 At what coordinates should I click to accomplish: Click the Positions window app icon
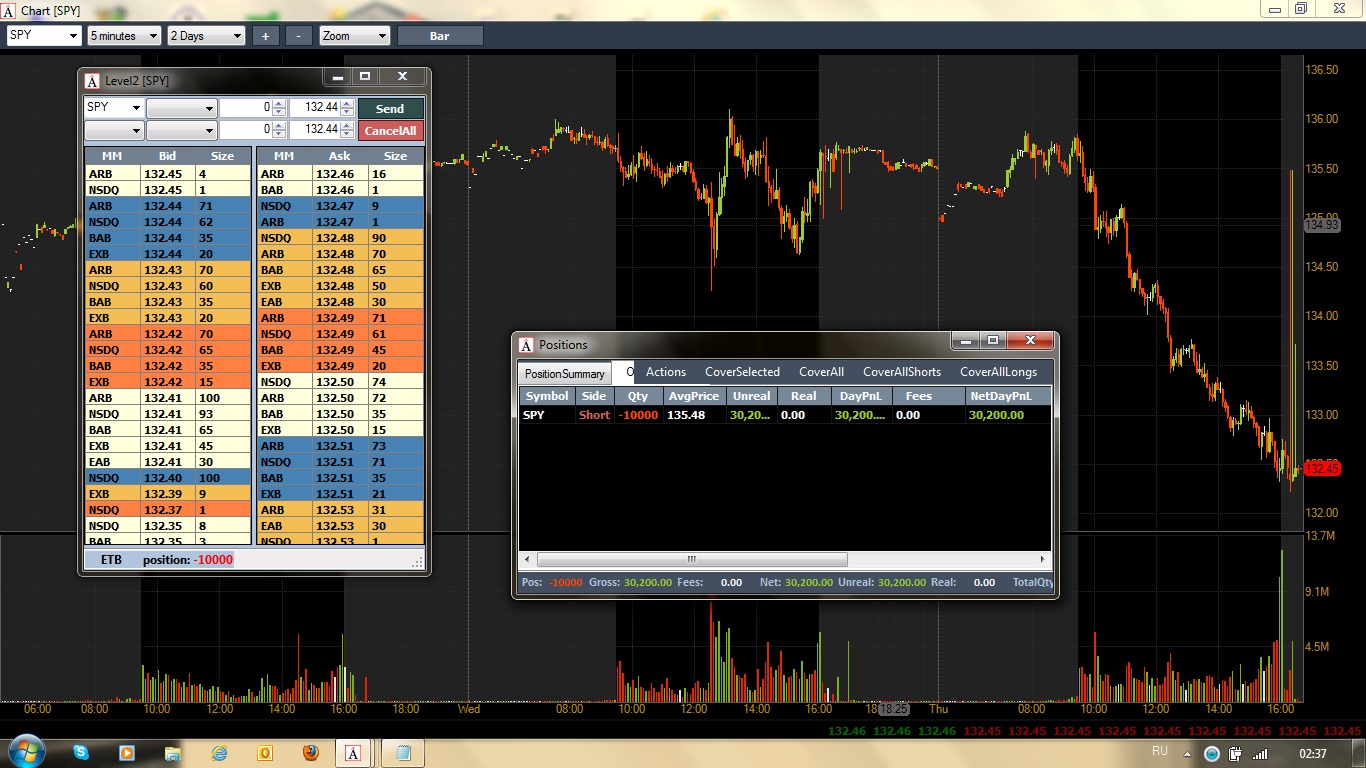tap(527, 344)
